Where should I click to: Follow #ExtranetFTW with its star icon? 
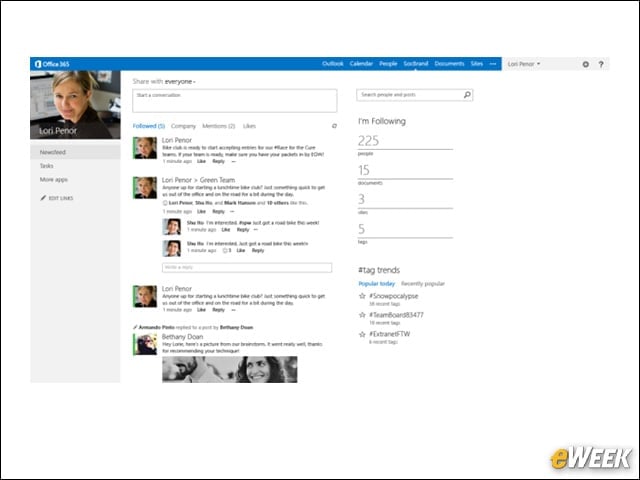click(x=362, y=334)
